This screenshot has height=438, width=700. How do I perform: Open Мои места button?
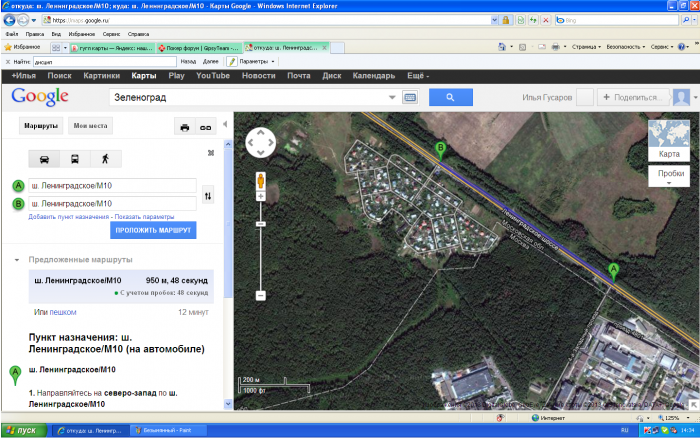(x=90, y=126)
